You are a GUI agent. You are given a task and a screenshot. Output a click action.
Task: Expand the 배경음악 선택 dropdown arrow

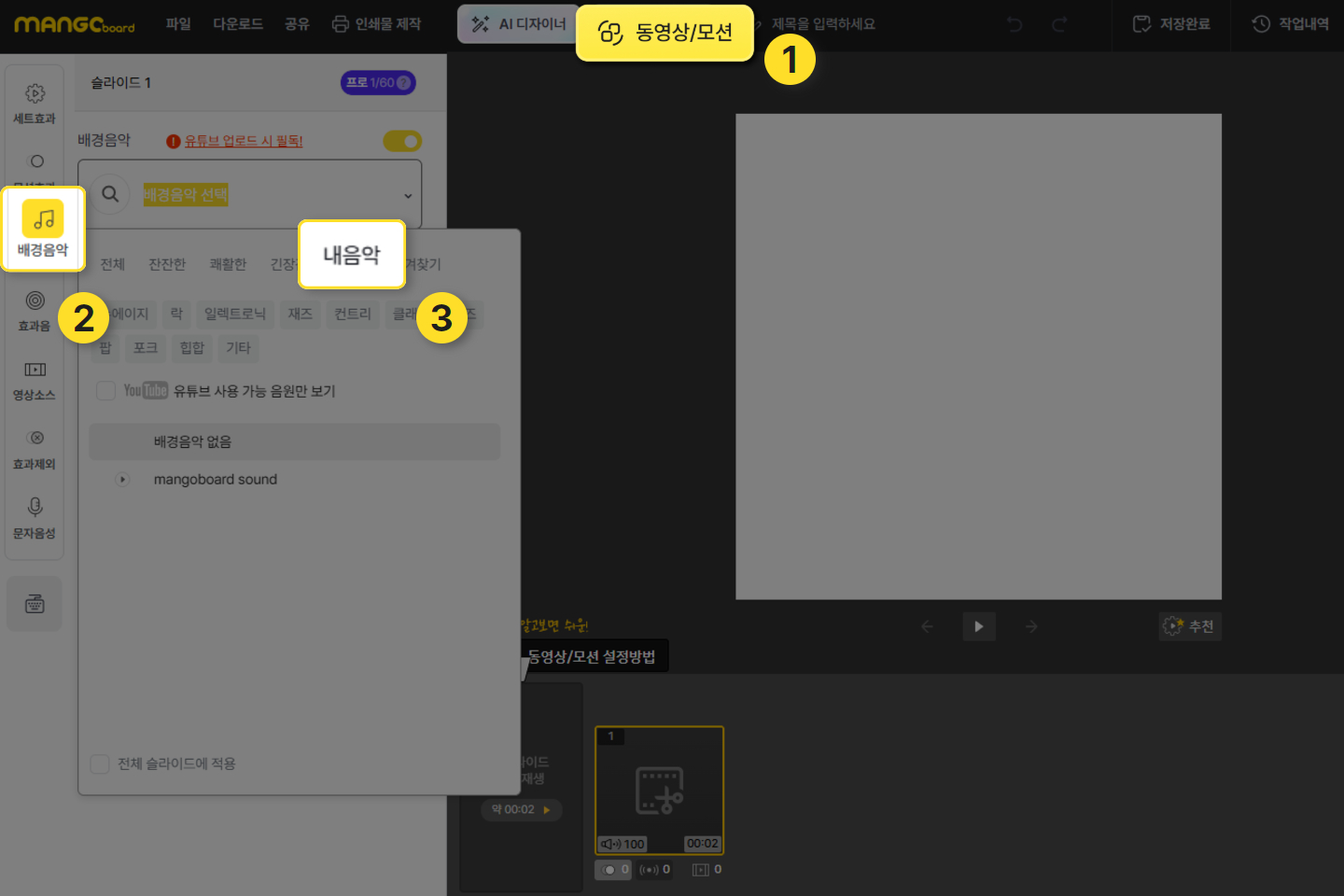pos(408,196)
